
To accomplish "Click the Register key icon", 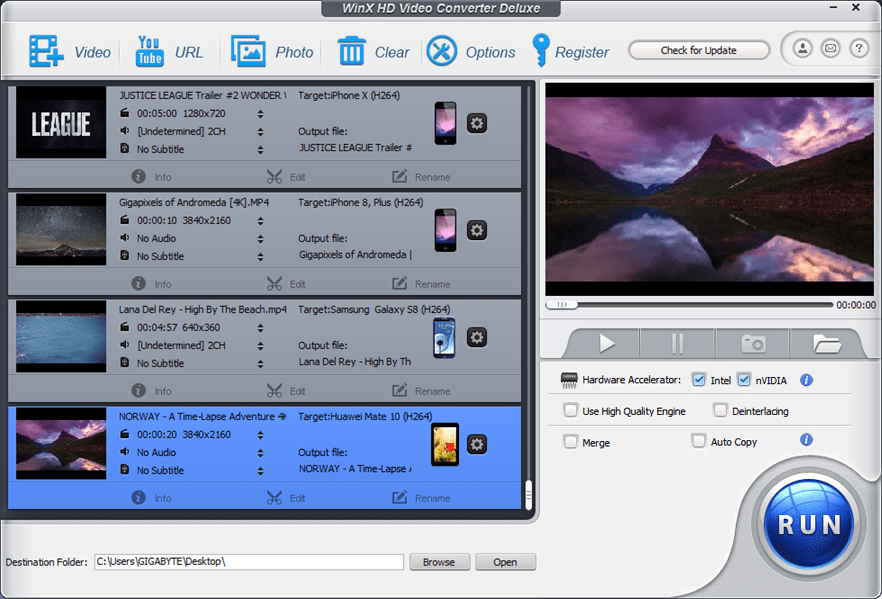I will 541,50.
